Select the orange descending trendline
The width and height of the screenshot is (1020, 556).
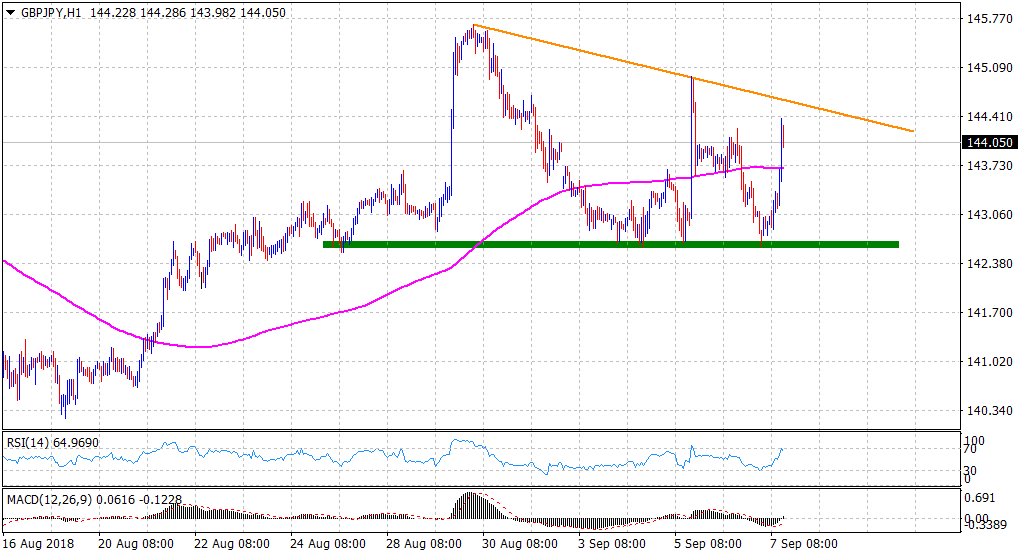pyautogui.click(x=700, y=78)
